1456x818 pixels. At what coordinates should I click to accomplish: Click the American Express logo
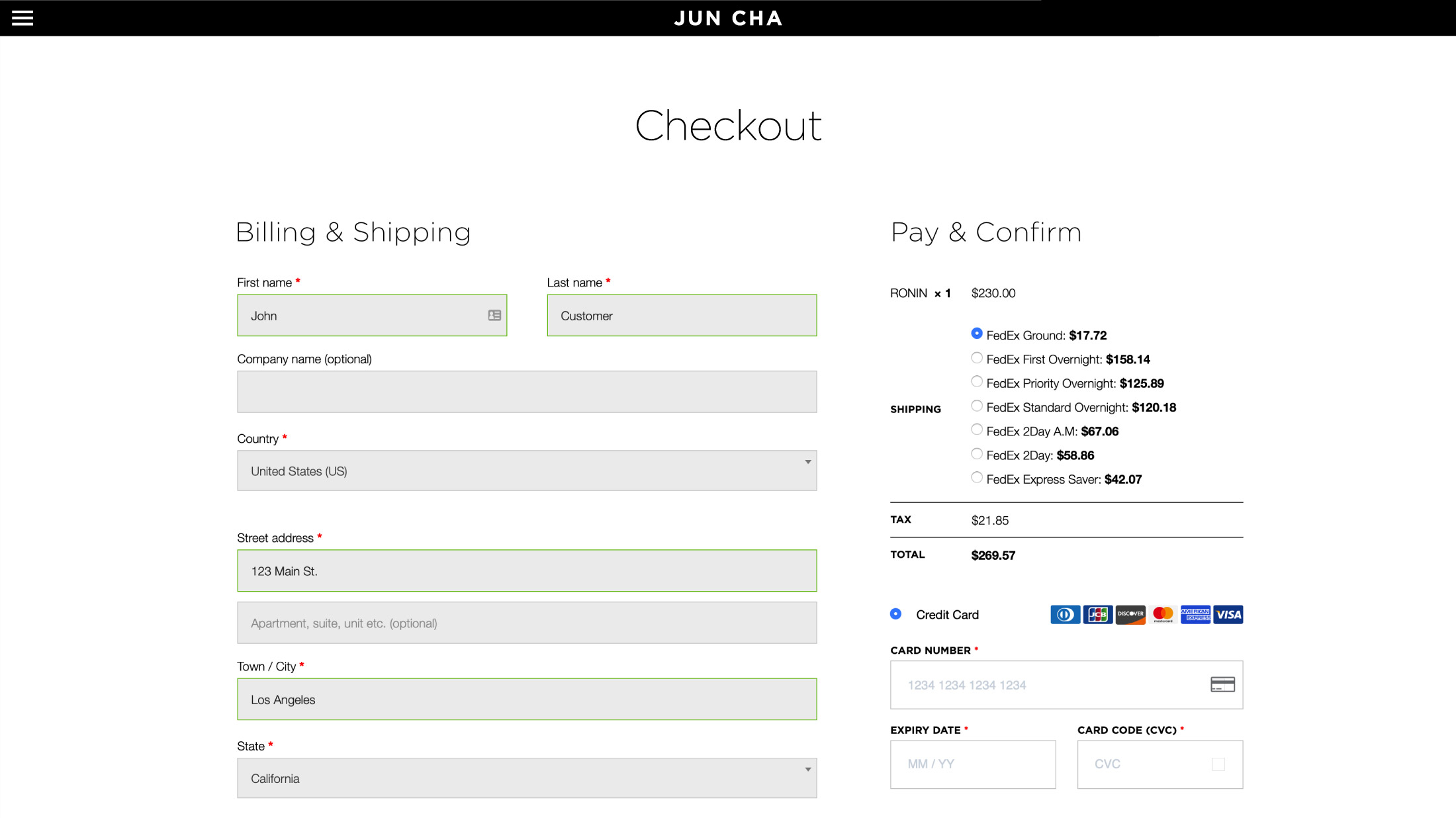(1195, 615)
